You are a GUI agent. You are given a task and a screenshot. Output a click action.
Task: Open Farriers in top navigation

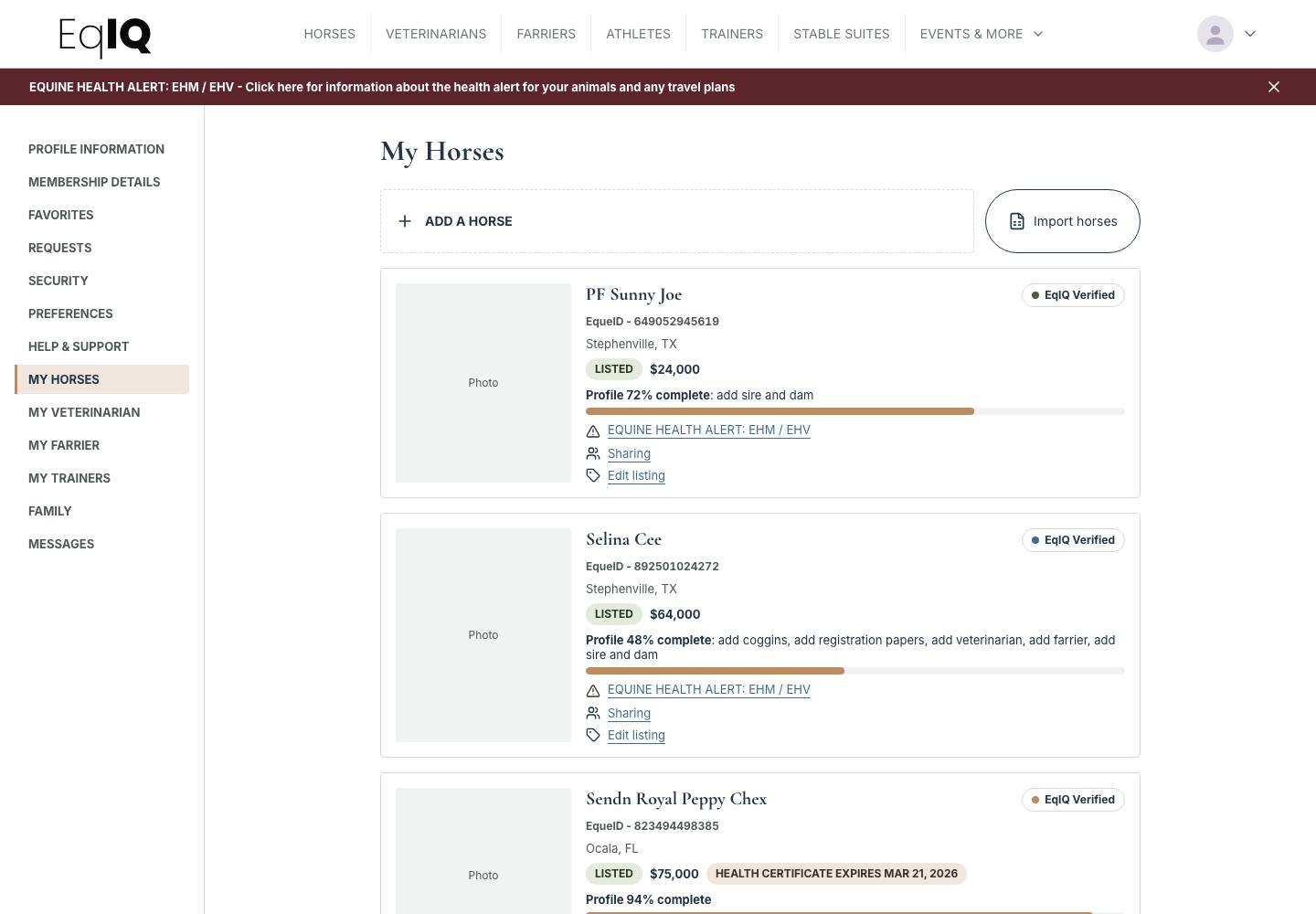click(546, 34)
